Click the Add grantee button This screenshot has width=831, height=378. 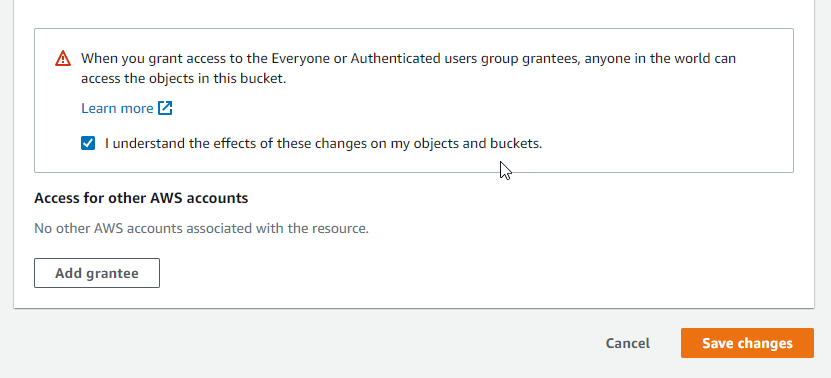[97, 273]
